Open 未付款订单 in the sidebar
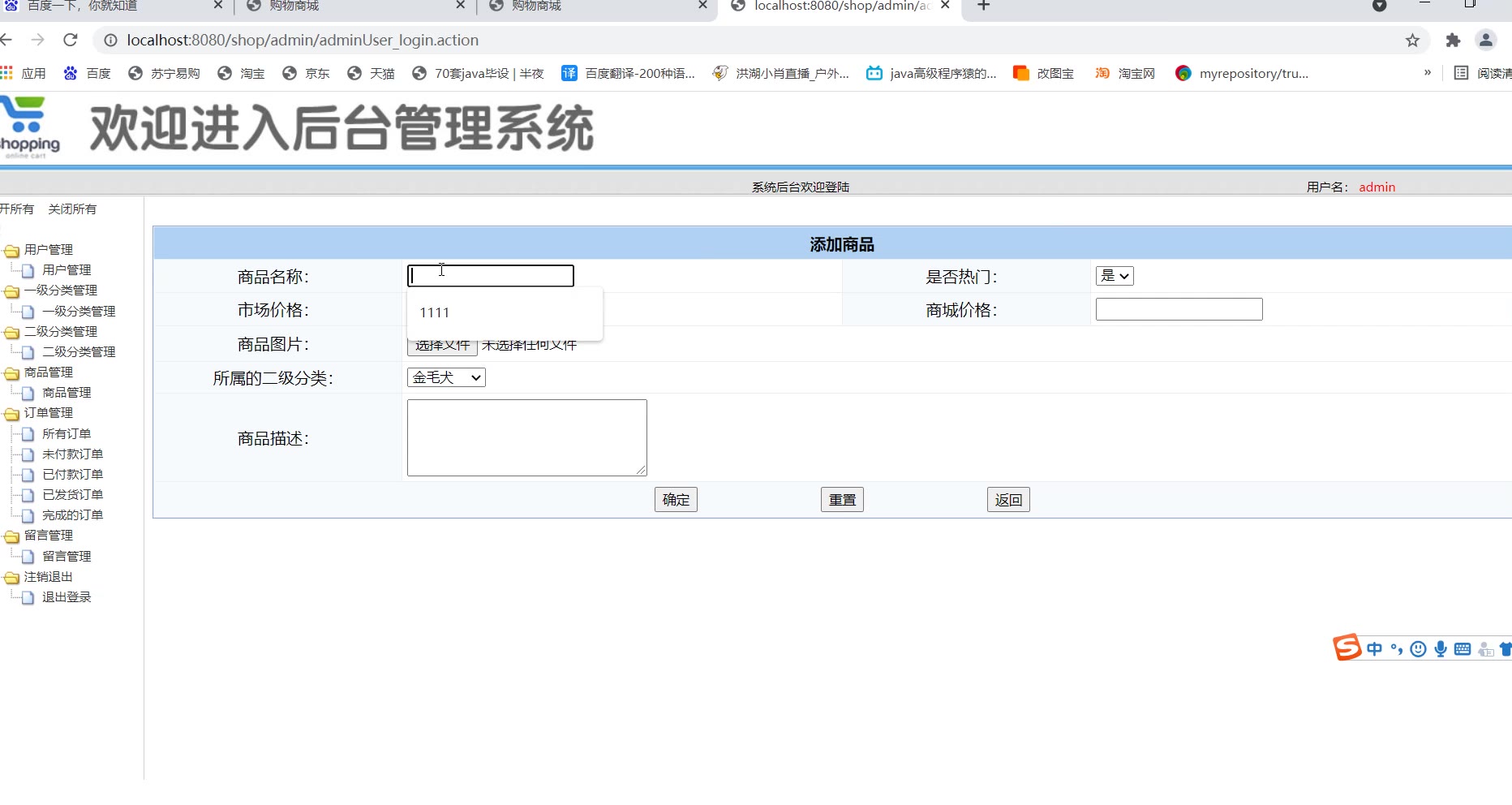The width and height of the screenshot is (1512, 805). coord(72,454)
